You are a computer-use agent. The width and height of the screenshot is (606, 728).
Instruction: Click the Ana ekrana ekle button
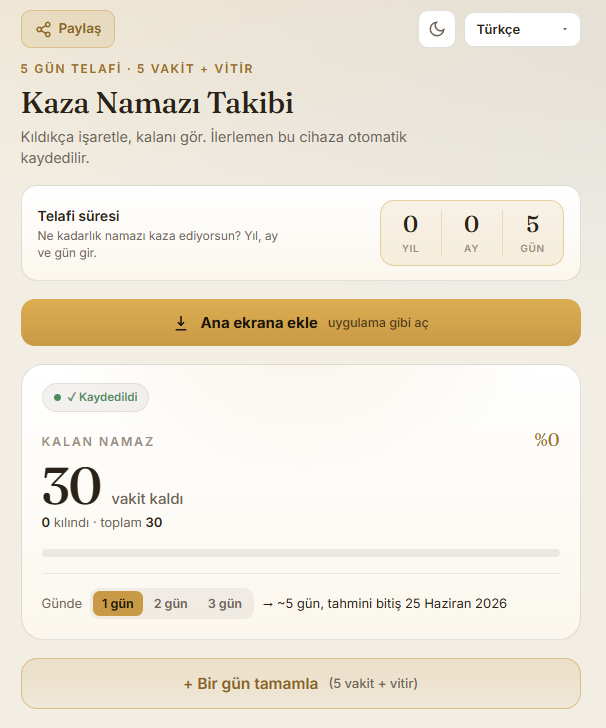click(x=301, y=323)
